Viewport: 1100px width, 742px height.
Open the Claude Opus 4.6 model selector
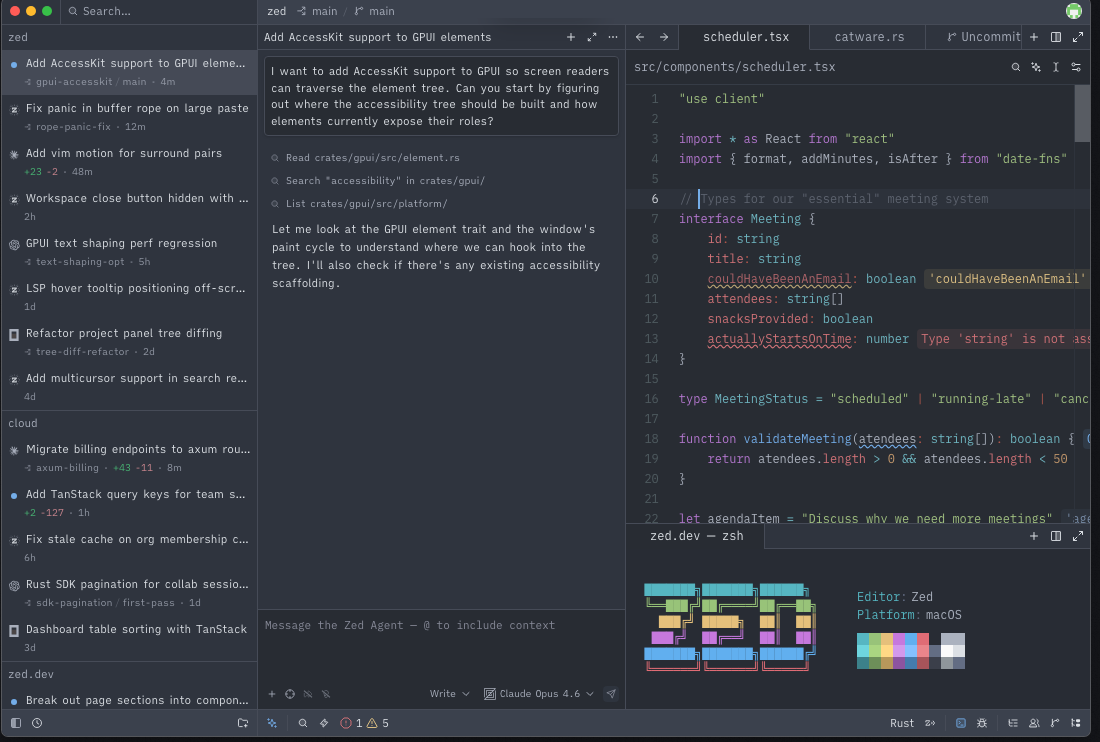click(539, 694)
